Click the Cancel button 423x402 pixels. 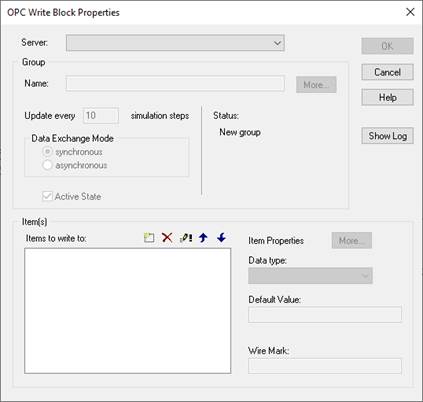pyautogui.click(x=387, y=72)
